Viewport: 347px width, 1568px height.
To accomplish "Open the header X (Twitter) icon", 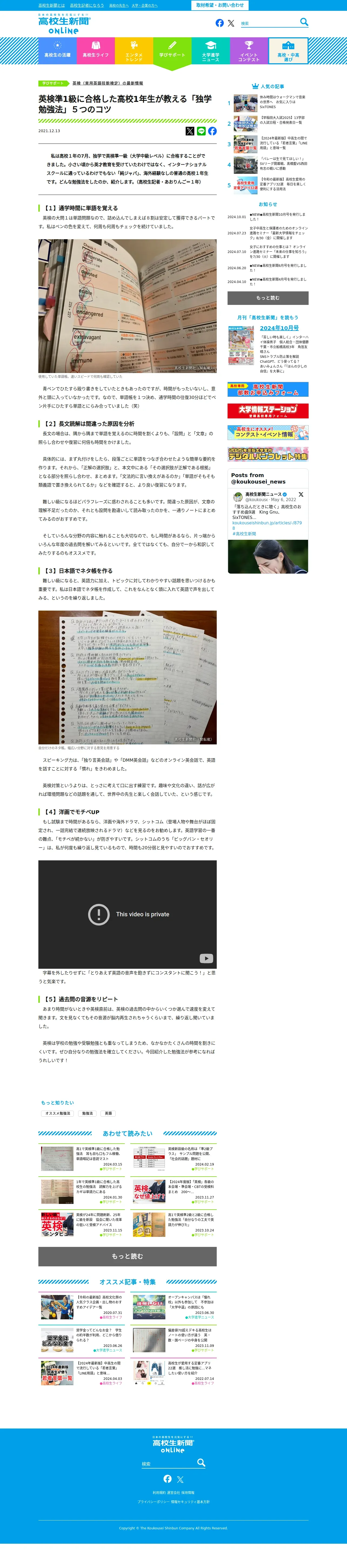I will [231, 23].
